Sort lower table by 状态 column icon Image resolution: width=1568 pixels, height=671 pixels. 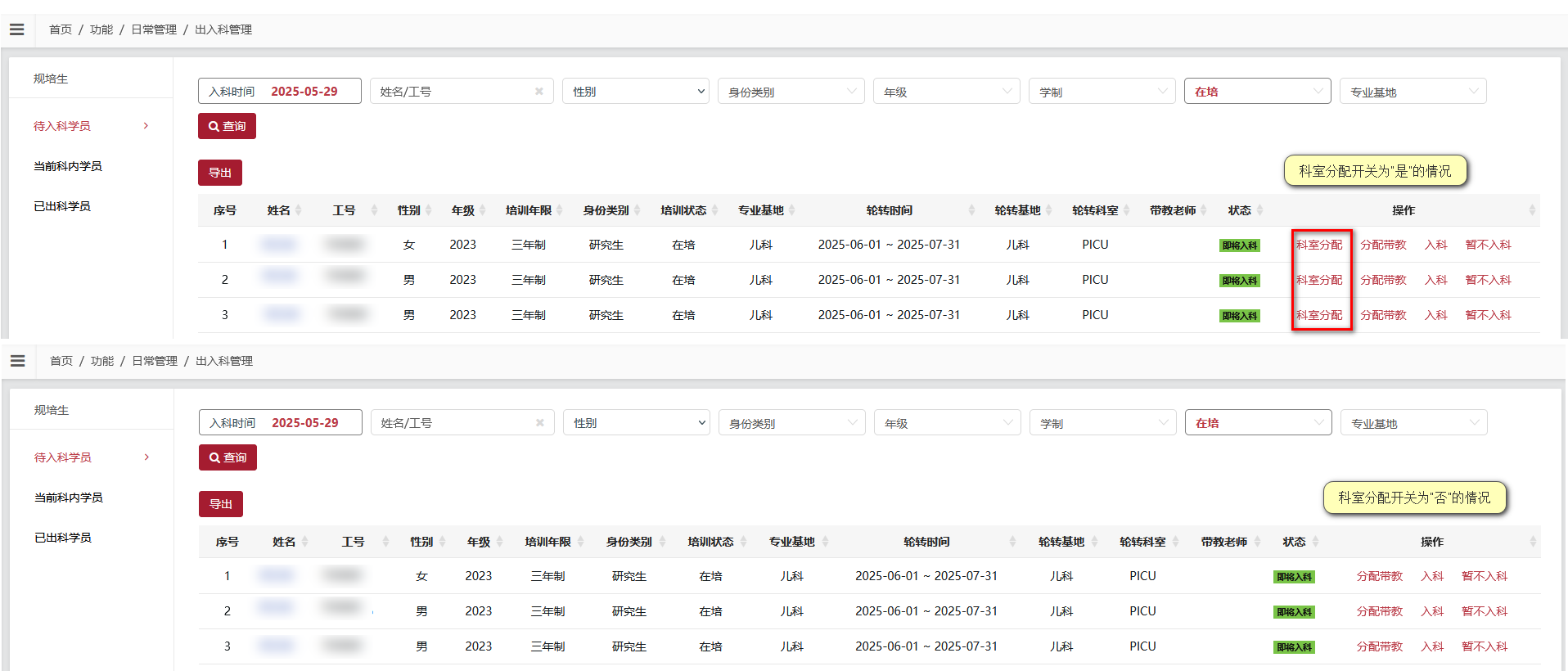click(x=1315, y=542)
